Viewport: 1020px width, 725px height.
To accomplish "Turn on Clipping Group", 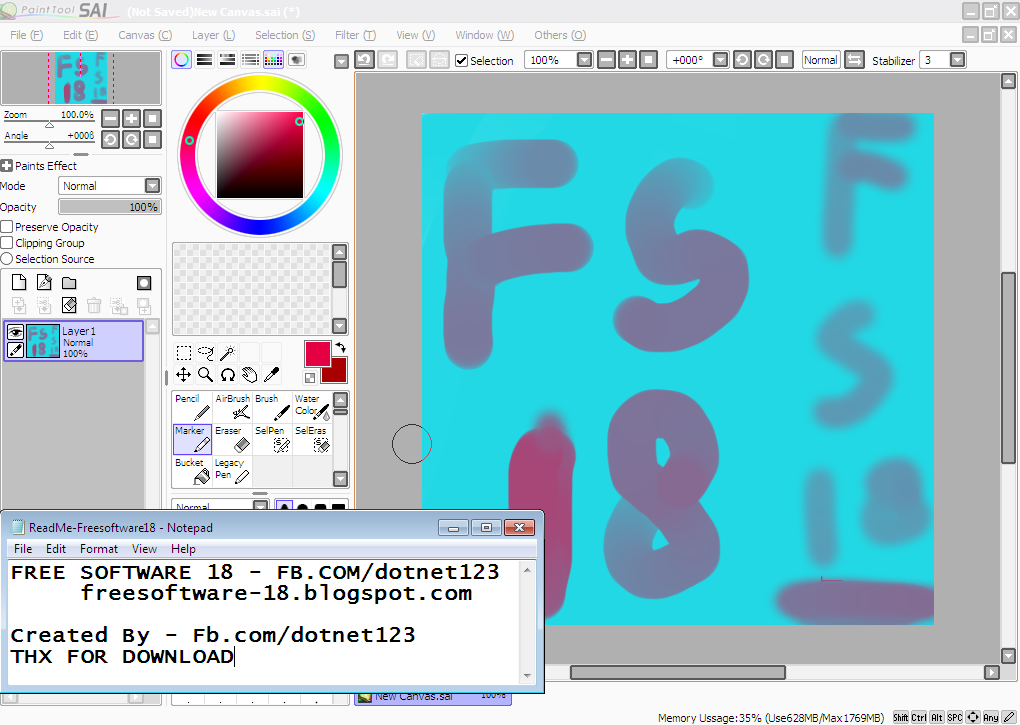I will 8,243.
